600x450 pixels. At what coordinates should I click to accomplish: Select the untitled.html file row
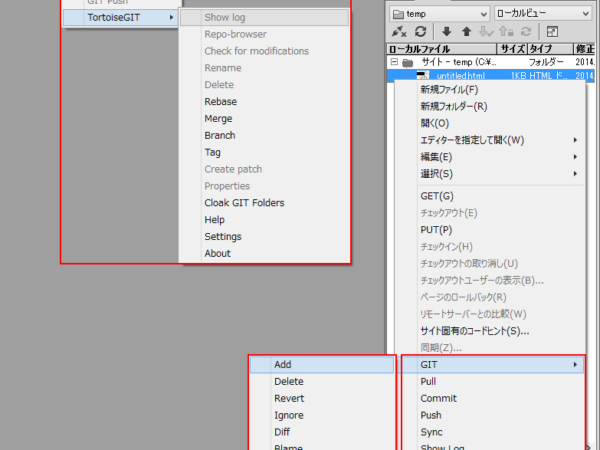pos(491,75)
